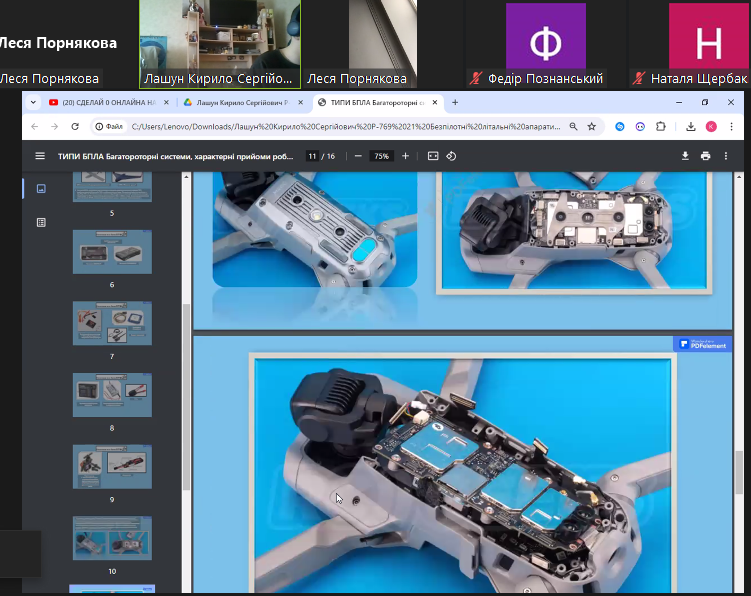Open a new browser tab
Screen dimensions: 751x596
[x=455, y=103]
